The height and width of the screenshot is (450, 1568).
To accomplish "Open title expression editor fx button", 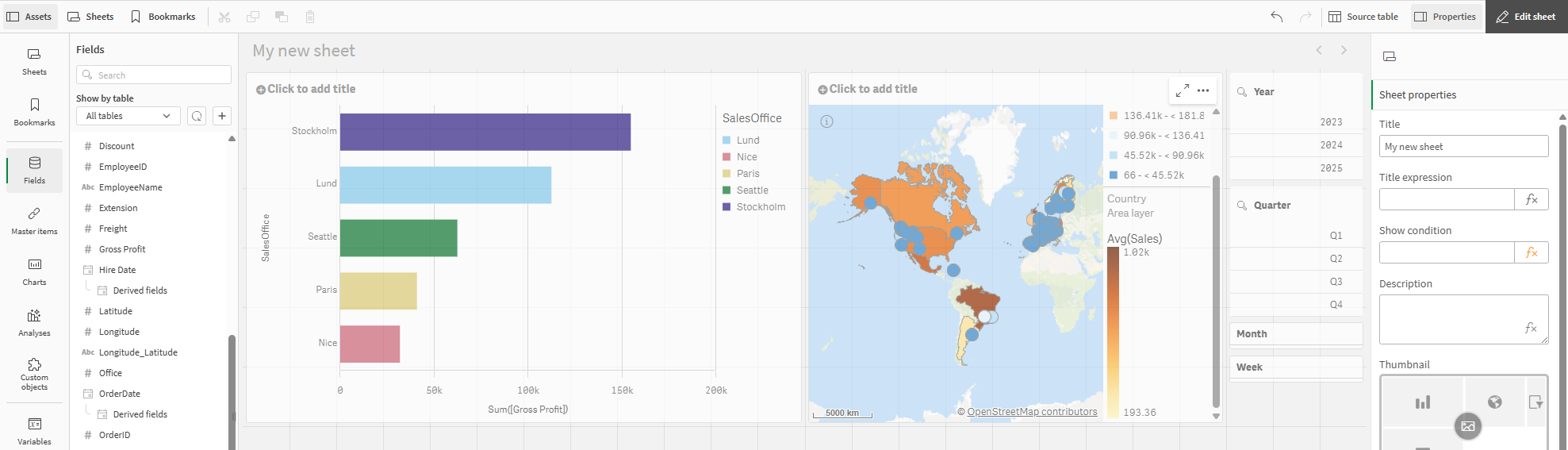I will (1532, 199).
